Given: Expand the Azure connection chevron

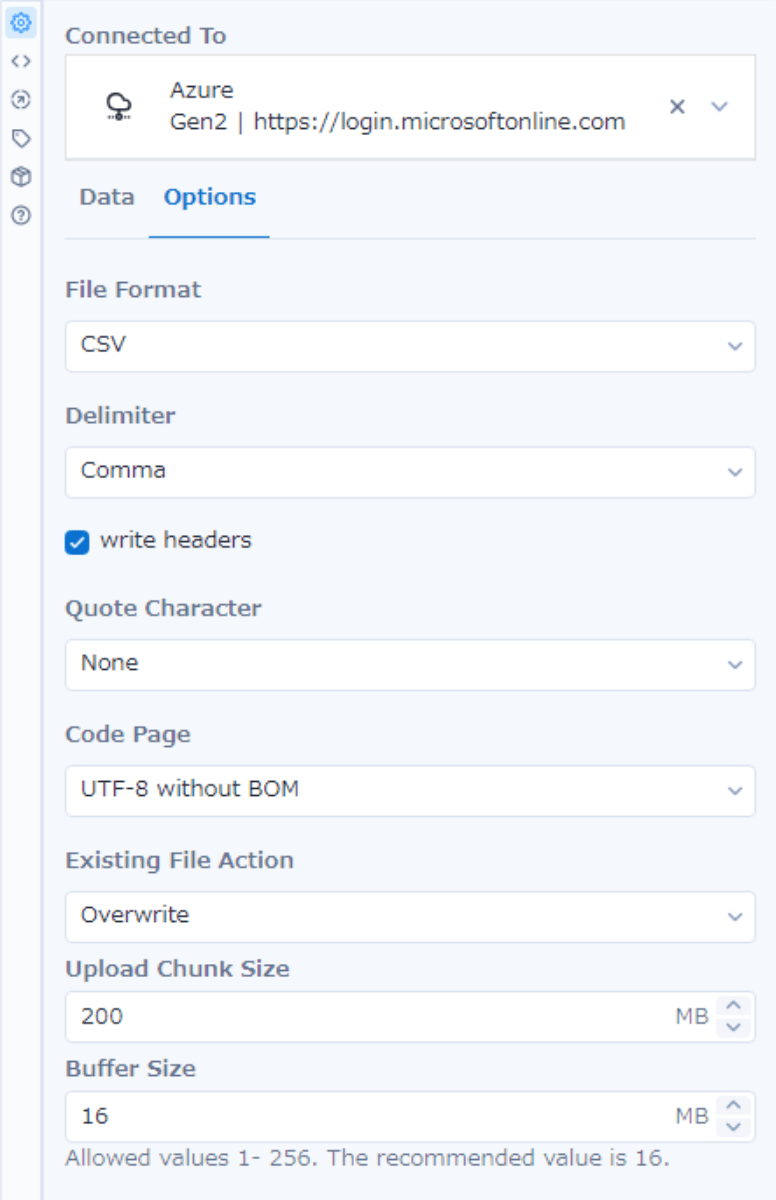Looking at the screenshot, I should click(x=716, y=107).
